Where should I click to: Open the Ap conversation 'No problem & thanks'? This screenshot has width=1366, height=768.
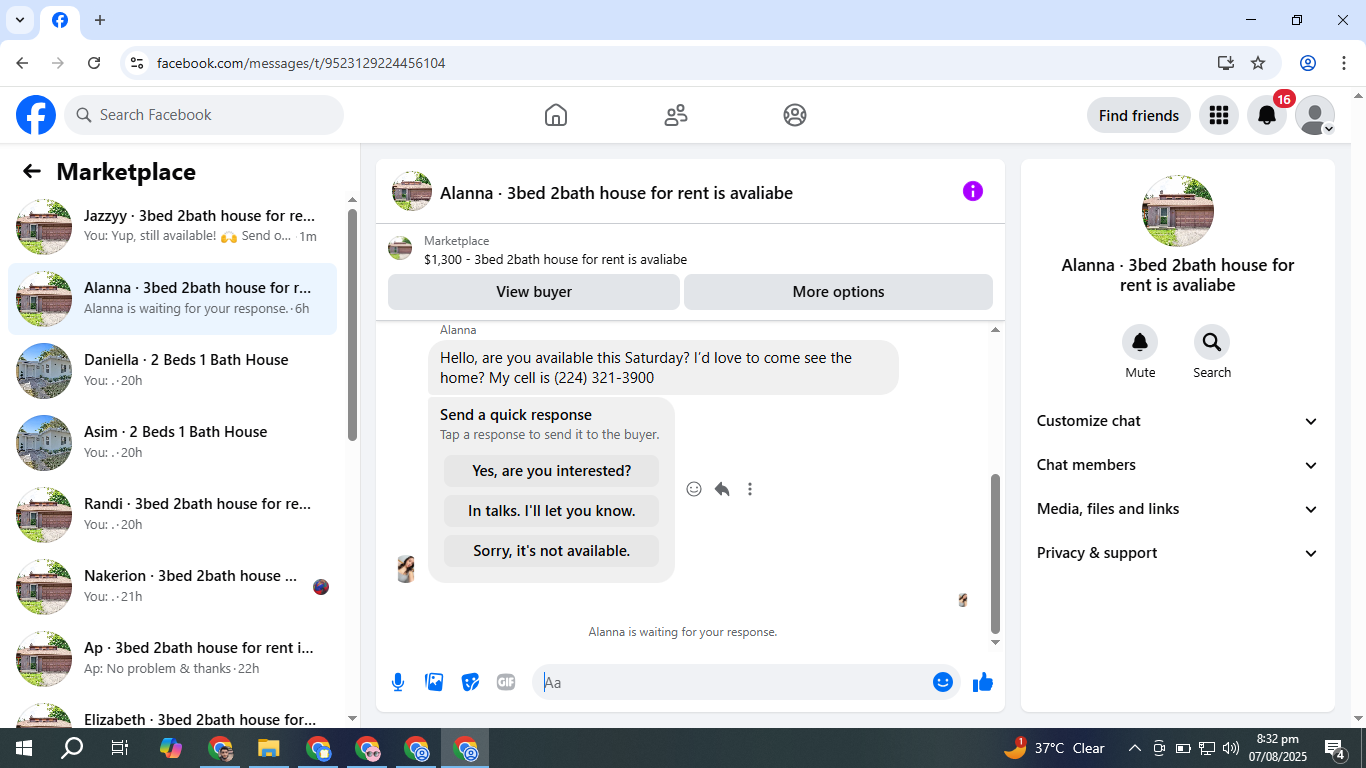[x=172, y=659]
